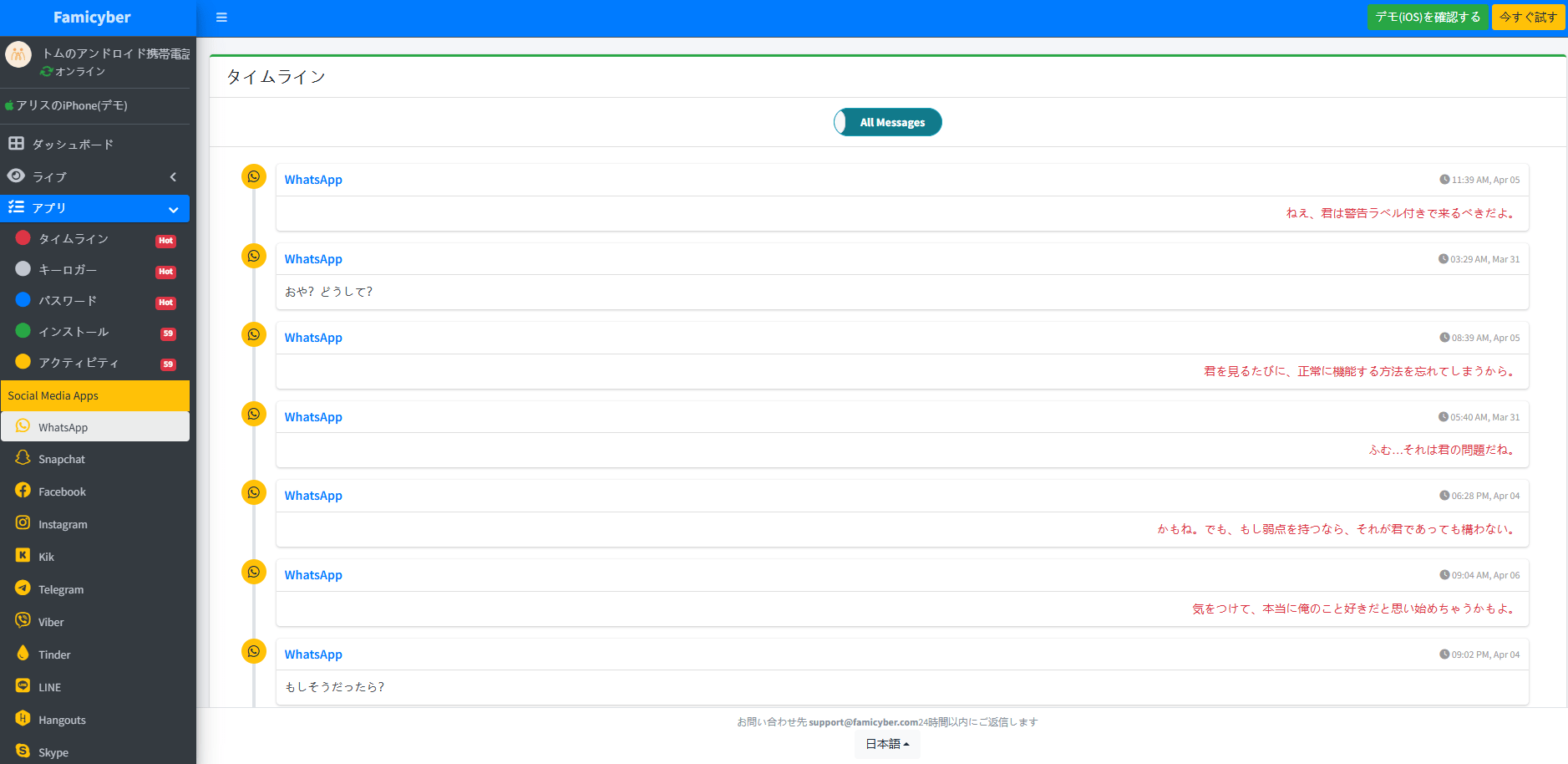Click the ダッシュボード grid icon
1568x764 pixels.
(x=16, y=143)
